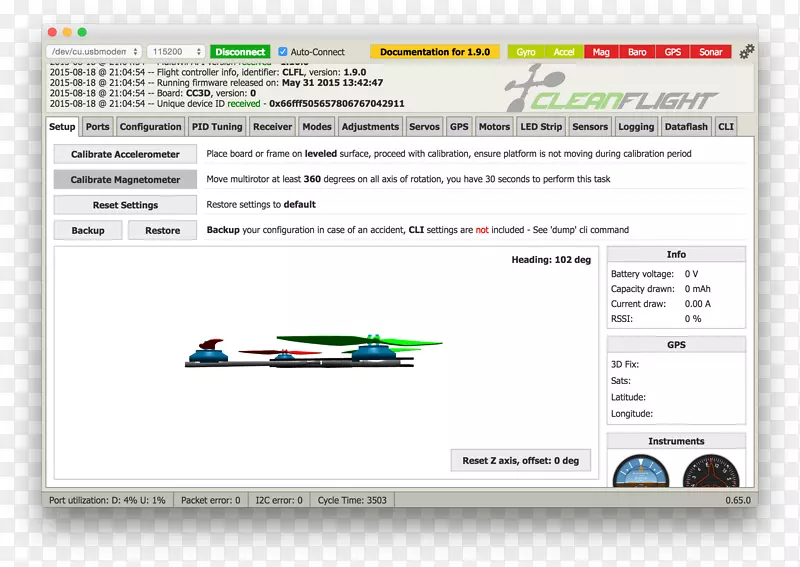Viewport: 800px width, 567px height.
Task: Click Calibrate Magnetometer
Action: tap(125, 180)
